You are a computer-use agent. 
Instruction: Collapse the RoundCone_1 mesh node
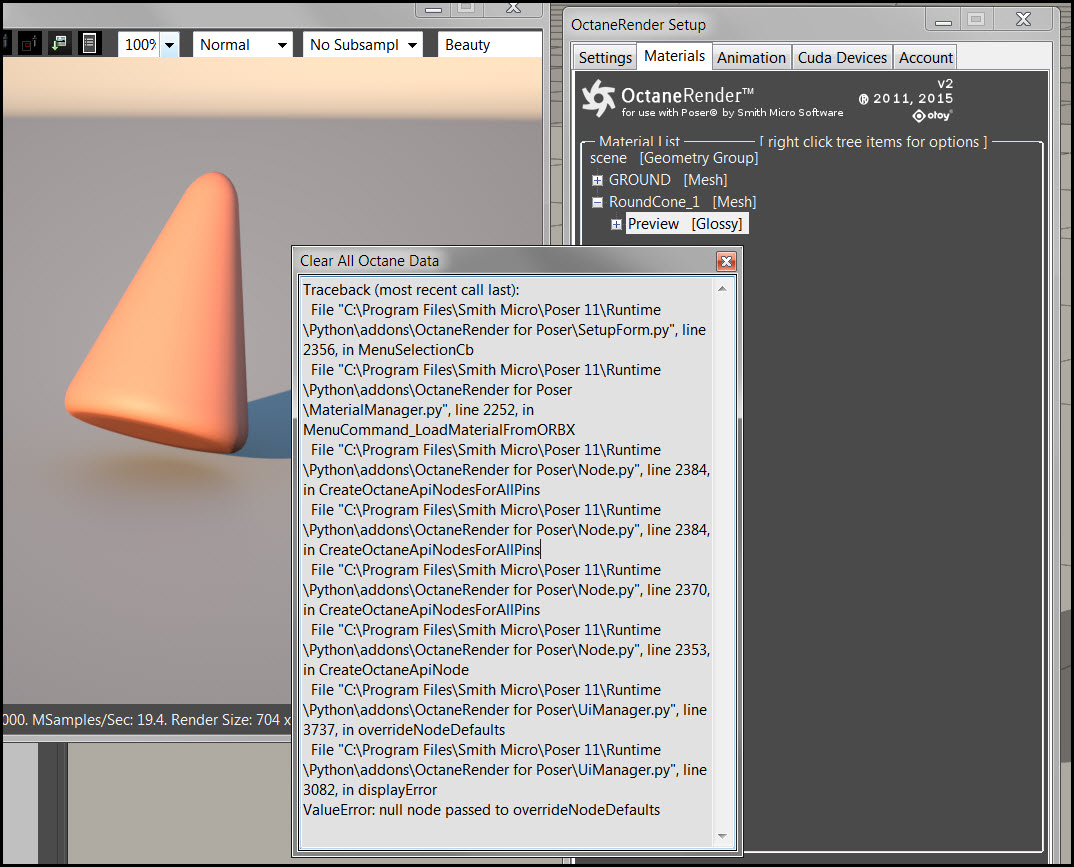pos(597,202)
